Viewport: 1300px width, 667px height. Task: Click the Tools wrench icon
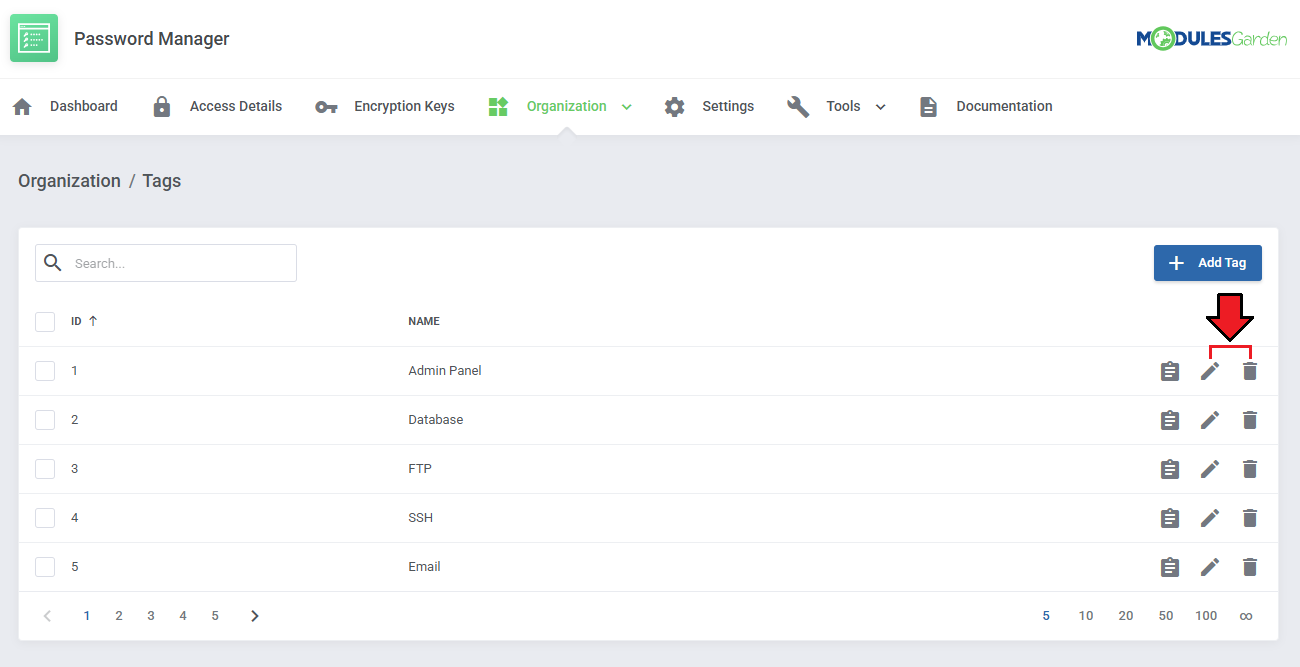pyautogui.click(x=798, y=106)
